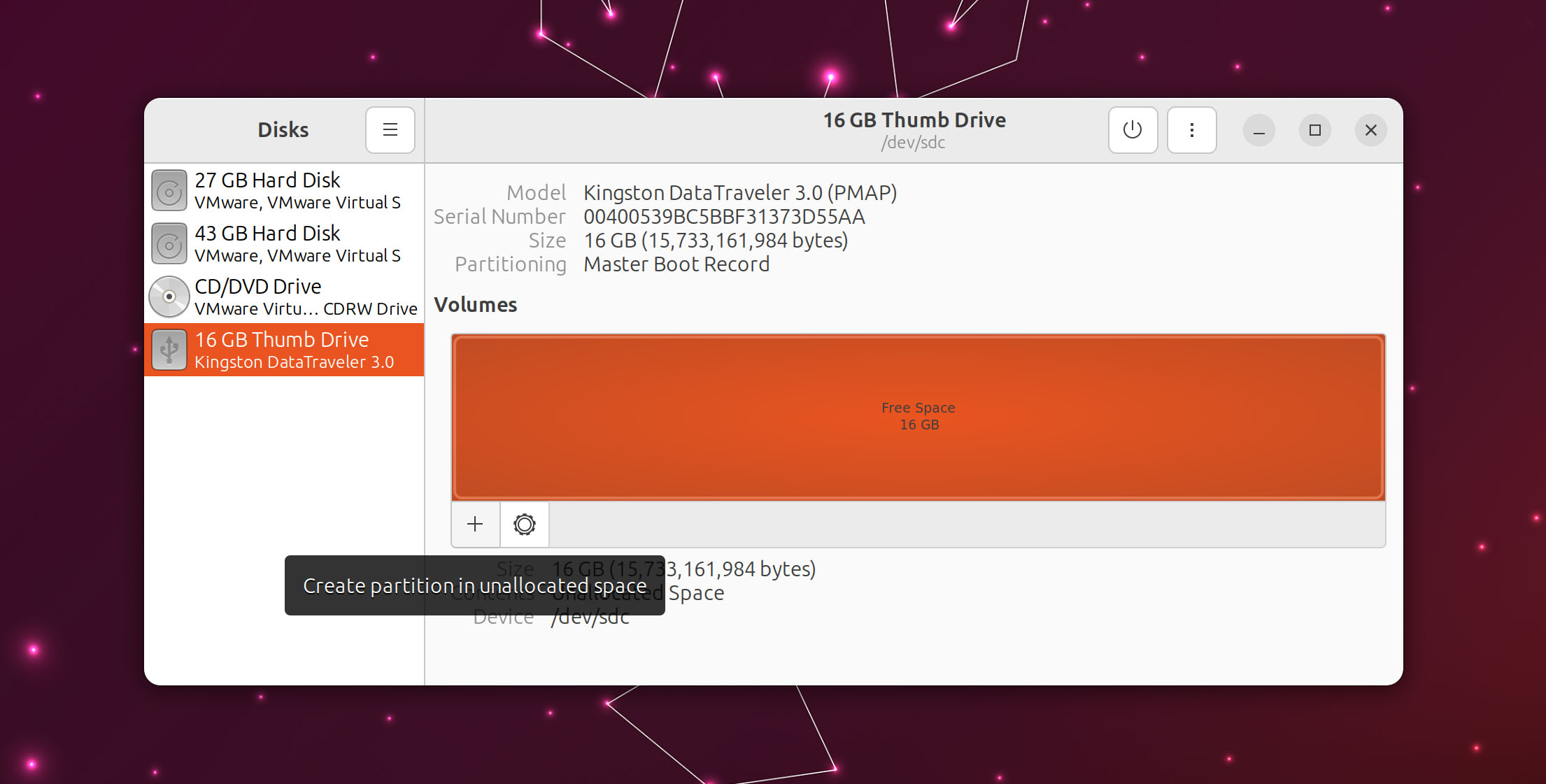Maximize the Disks window
The image size is (1546, 784).
click(1315, 130)
